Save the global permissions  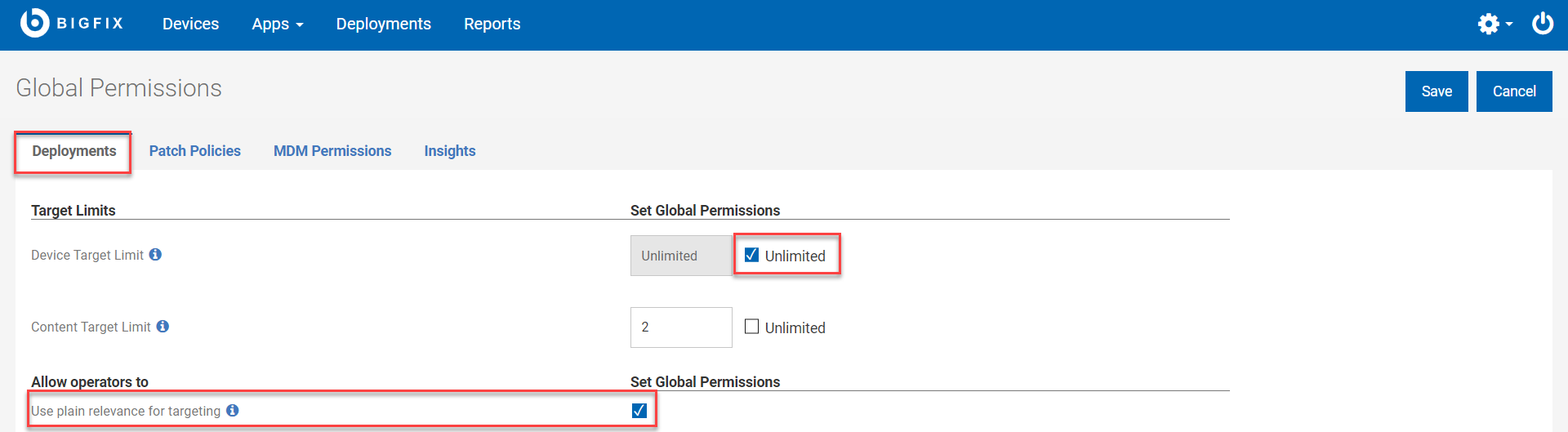click(1436, 91)
